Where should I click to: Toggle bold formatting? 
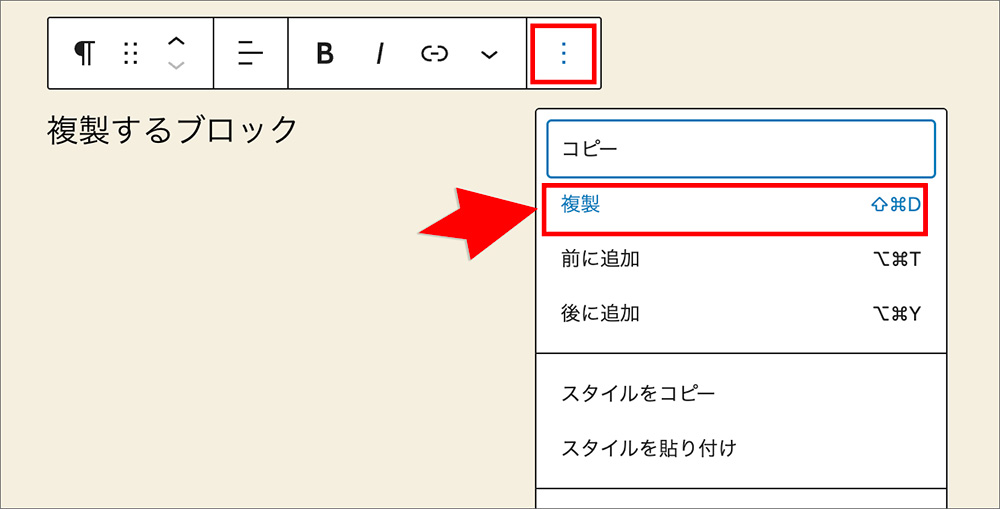(x=324, y=54)
